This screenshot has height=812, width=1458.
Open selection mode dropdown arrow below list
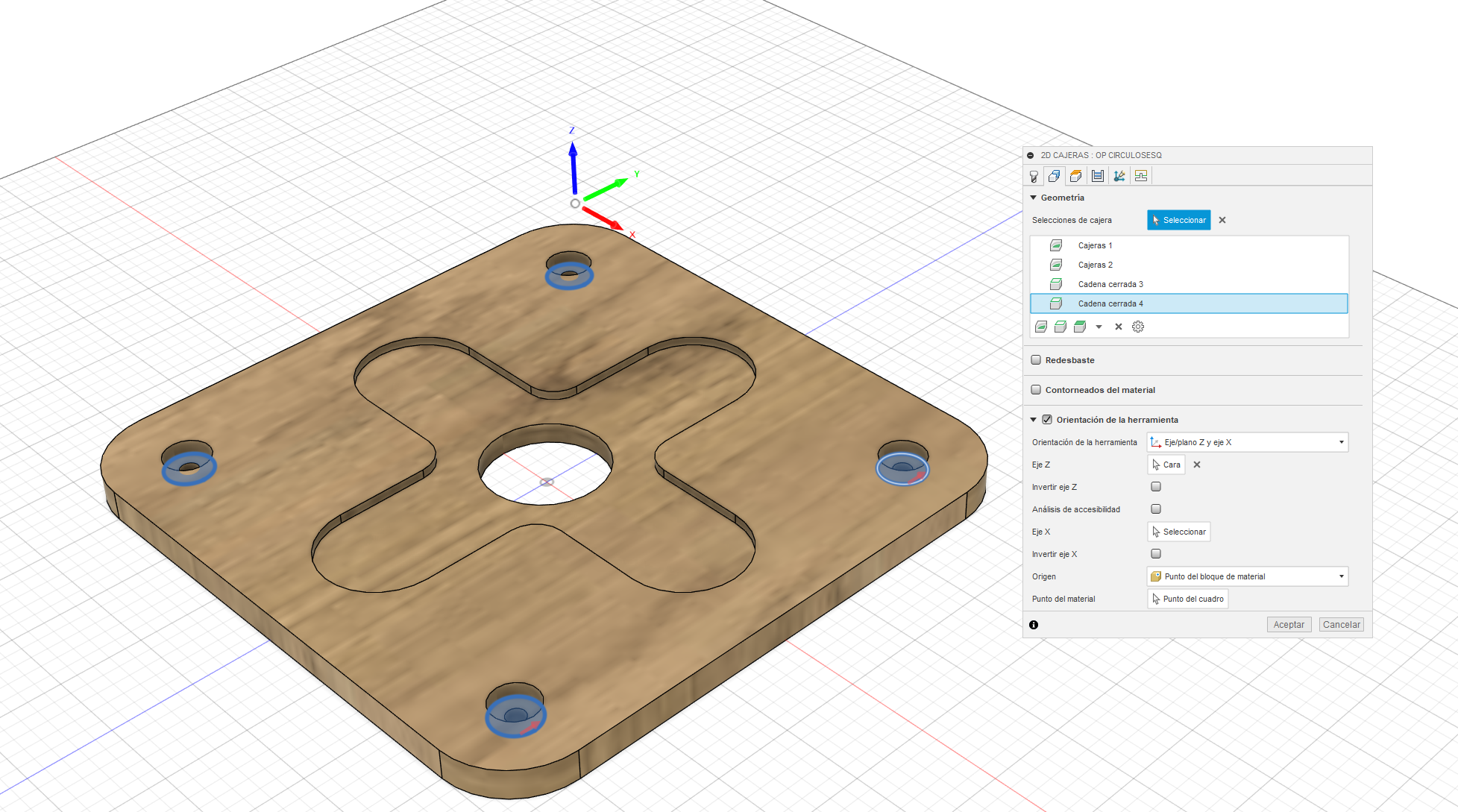click(1099, 327)
